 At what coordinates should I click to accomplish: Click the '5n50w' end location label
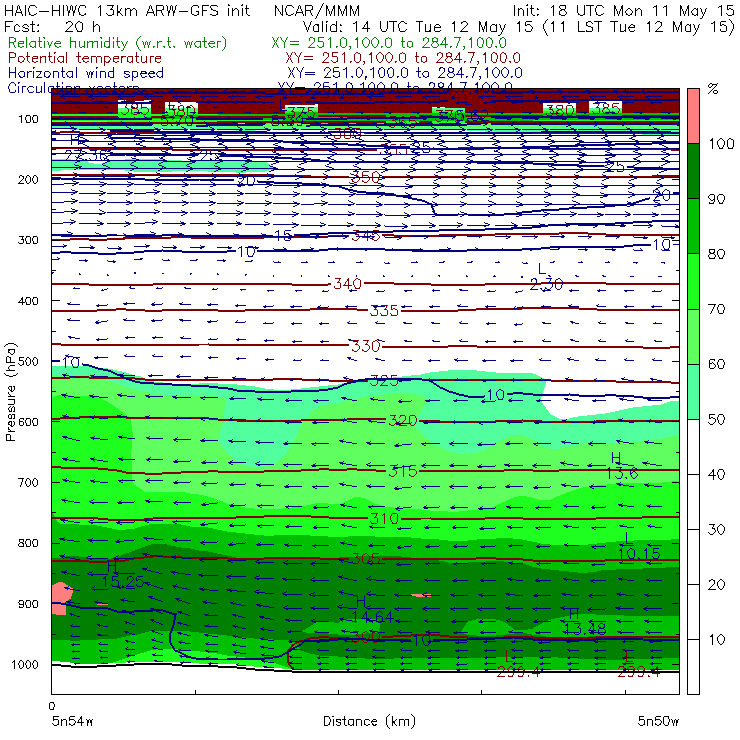658,722
